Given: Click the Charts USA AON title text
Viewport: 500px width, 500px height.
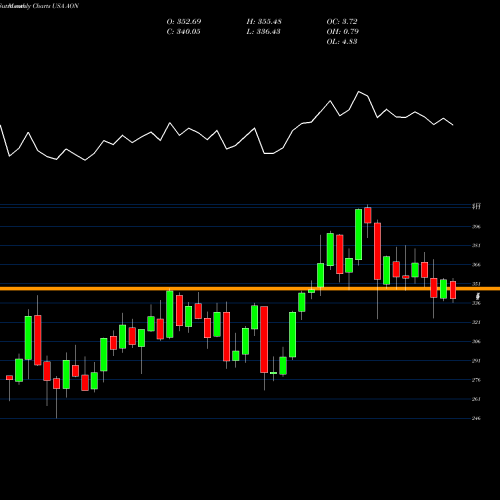Looking at the screenshot, I should pos(56,6).
